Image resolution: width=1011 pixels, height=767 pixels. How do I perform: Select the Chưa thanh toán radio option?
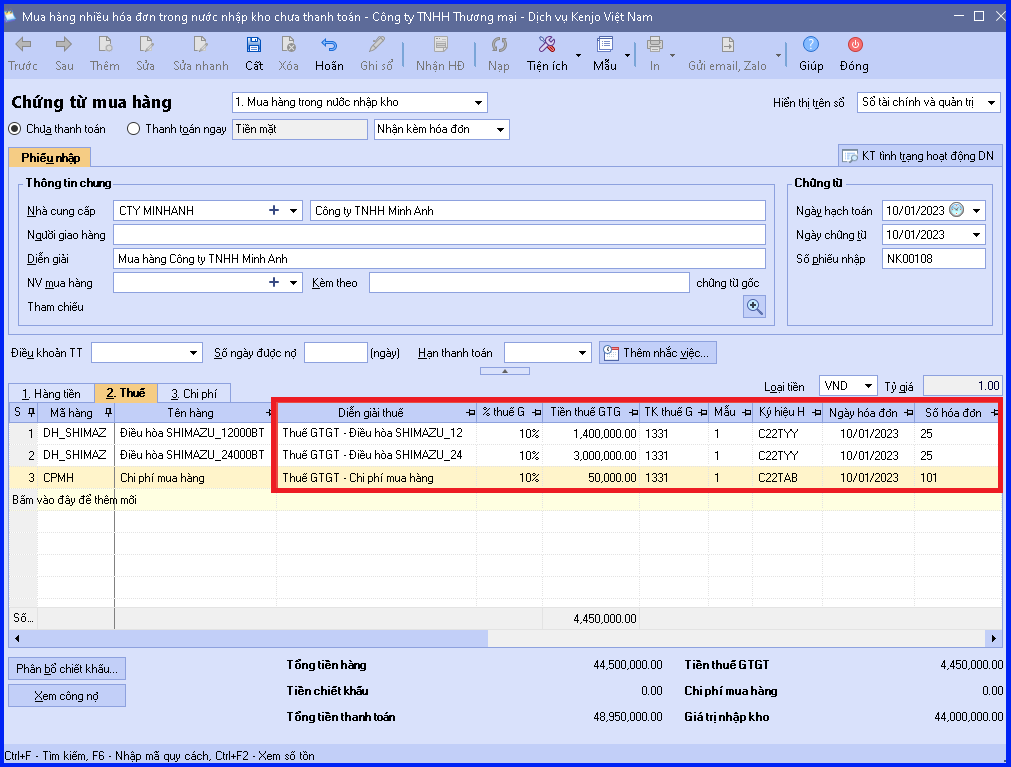pos(14,129)
